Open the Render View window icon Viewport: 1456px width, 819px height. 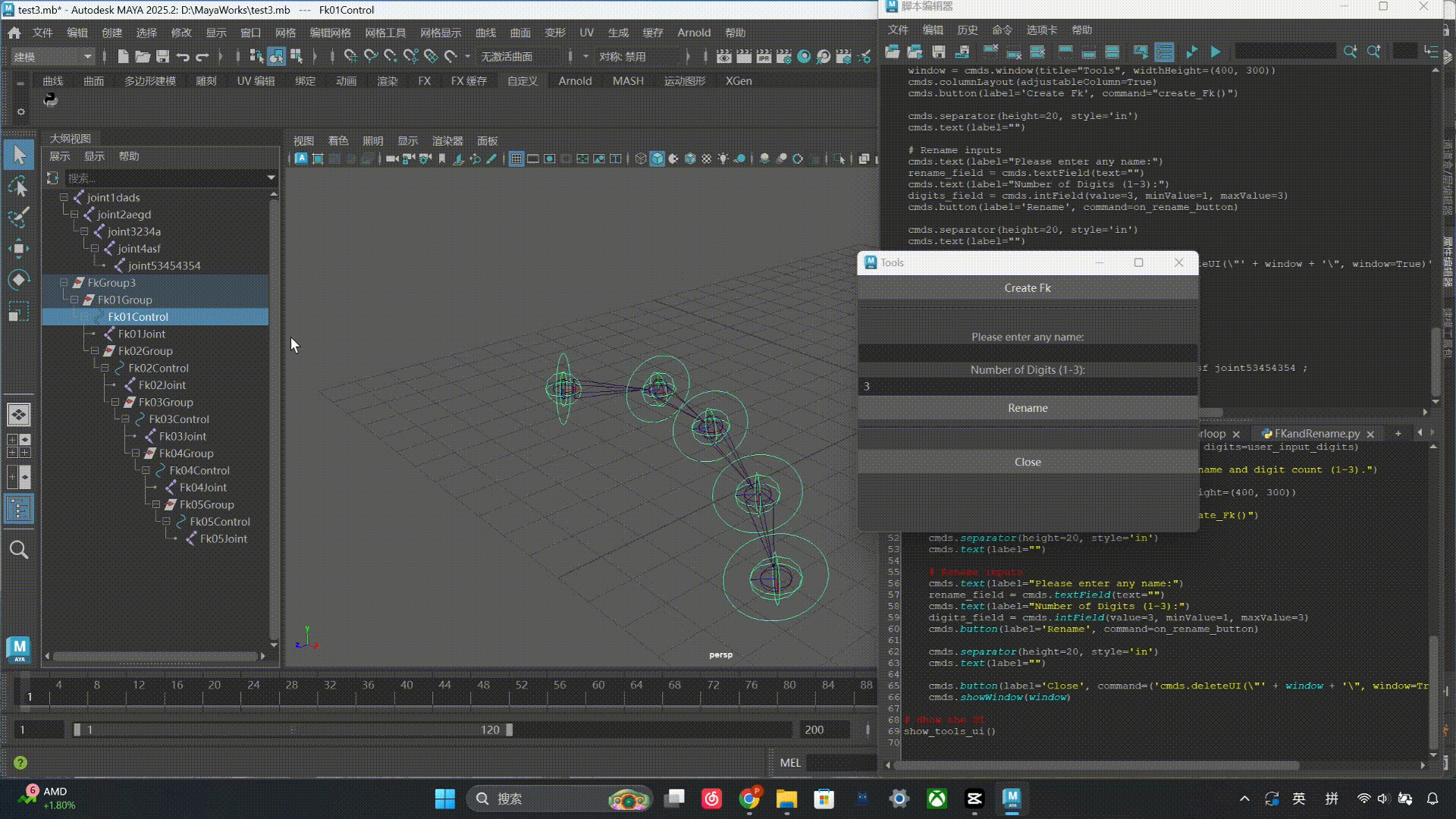click(724, 56)
